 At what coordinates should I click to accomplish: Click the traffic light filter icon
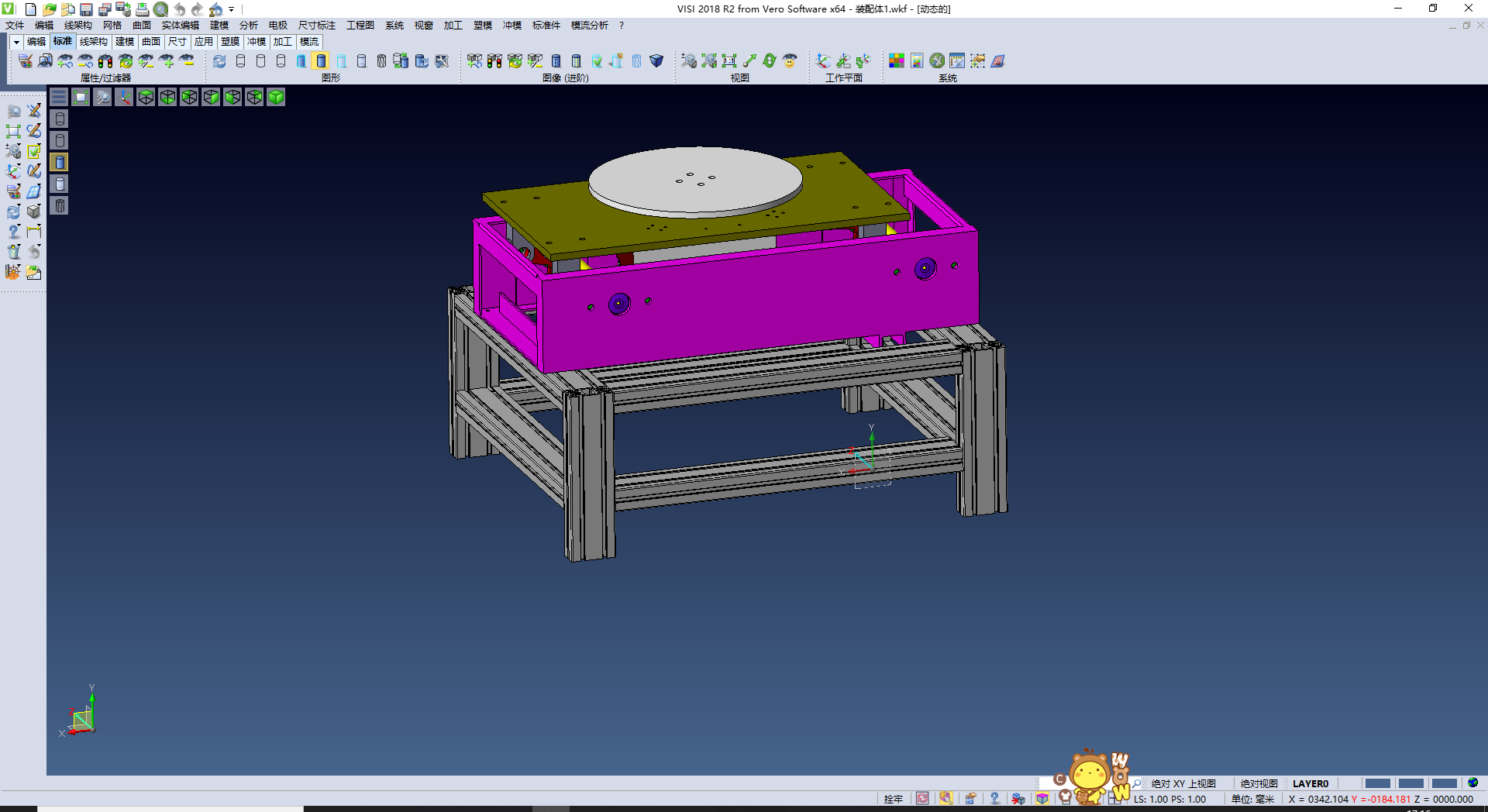tap(105, 61)
